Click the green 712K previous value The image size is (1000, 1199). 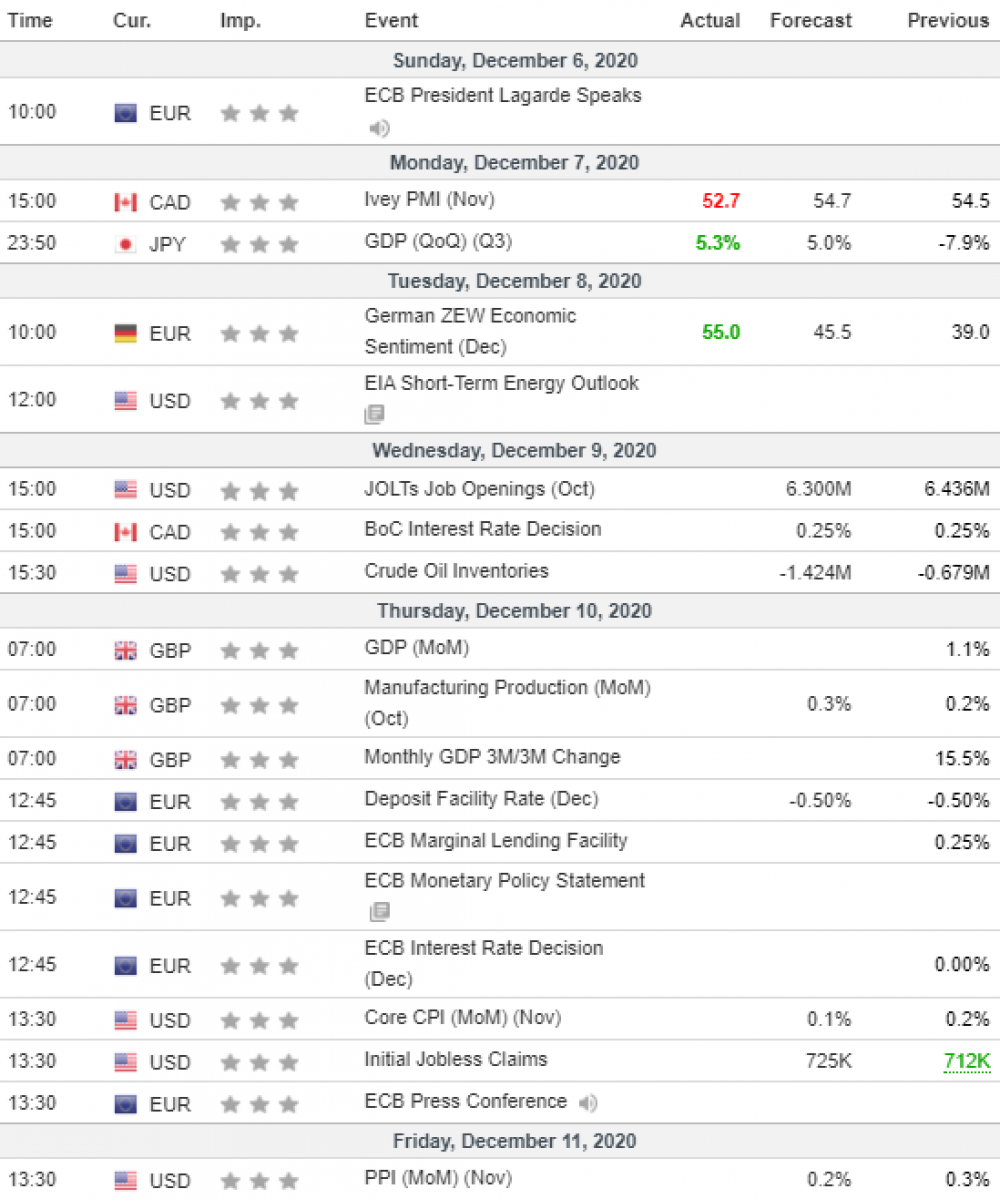point(966,1061)
